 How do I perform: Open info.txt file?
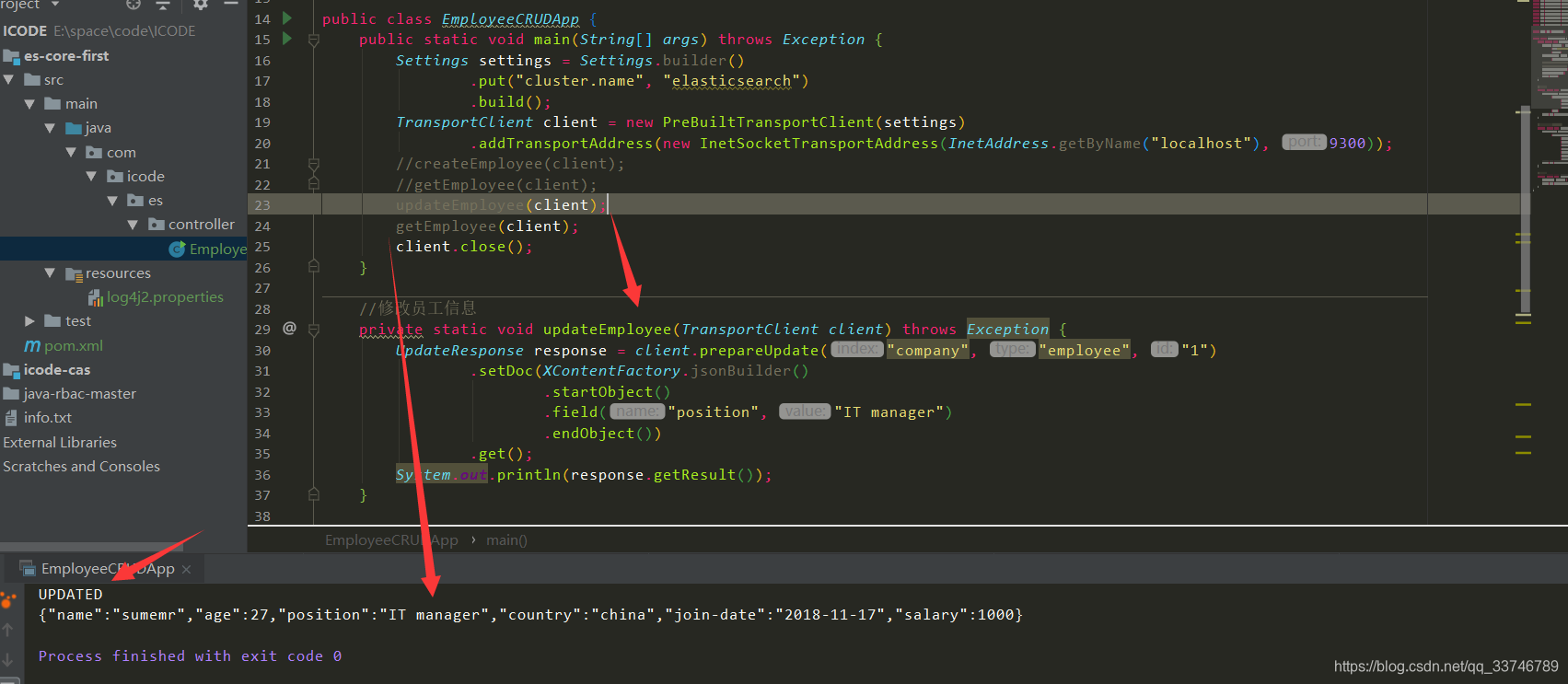pos(48,417)
